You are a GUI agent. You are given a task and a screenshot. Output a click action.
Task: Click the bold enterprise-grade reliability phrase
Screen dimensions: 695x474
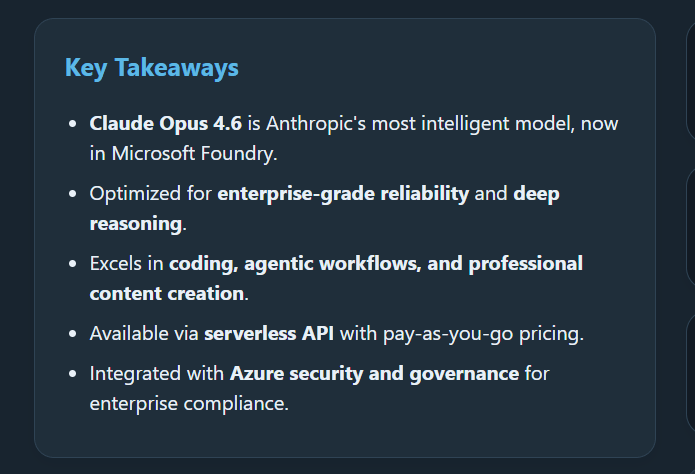pyautogui.click(x=343, y=194)
